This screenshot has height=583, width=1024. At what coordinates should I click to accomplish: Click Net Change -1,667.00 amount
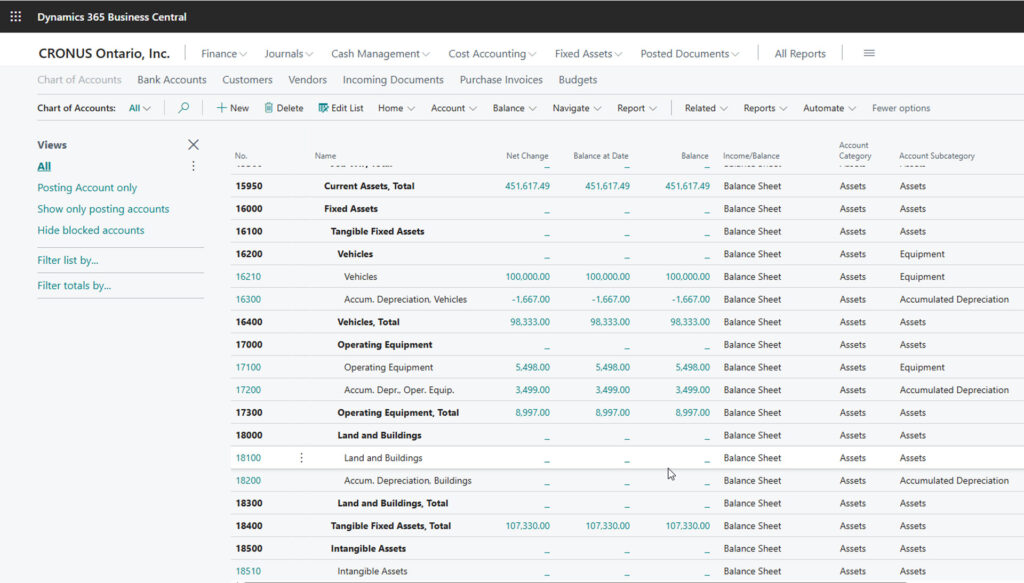(x=530, y=299)
